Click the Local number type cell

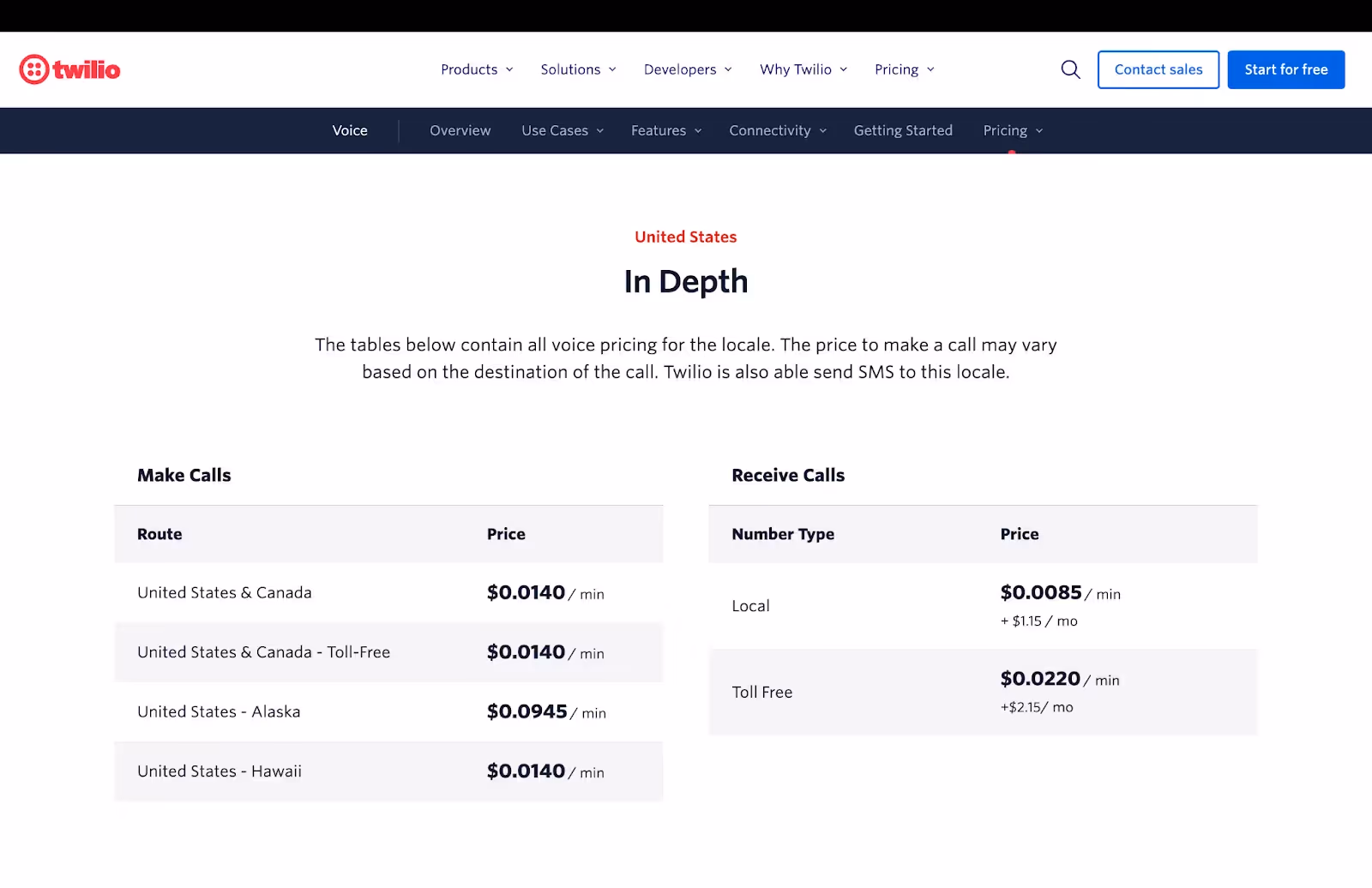(x=750, y=606)
